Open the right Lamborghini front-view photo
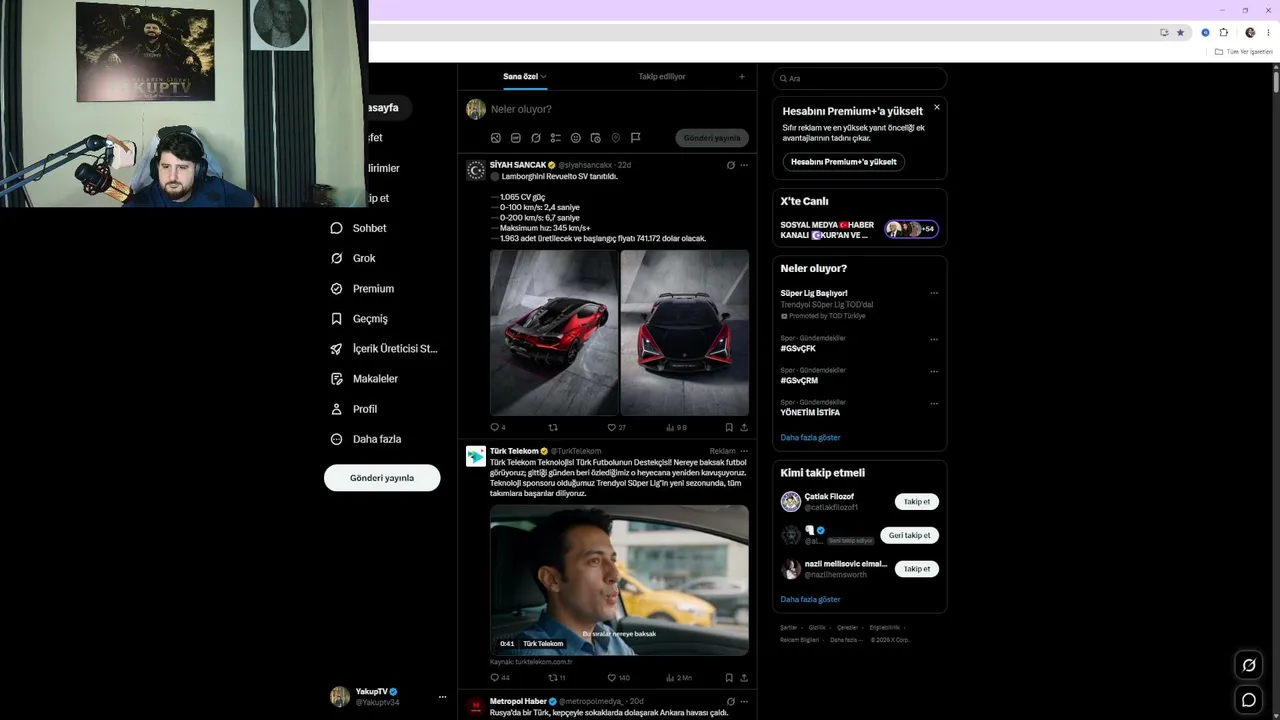Viewport: 1280px width, 720px height. (685, 332)
